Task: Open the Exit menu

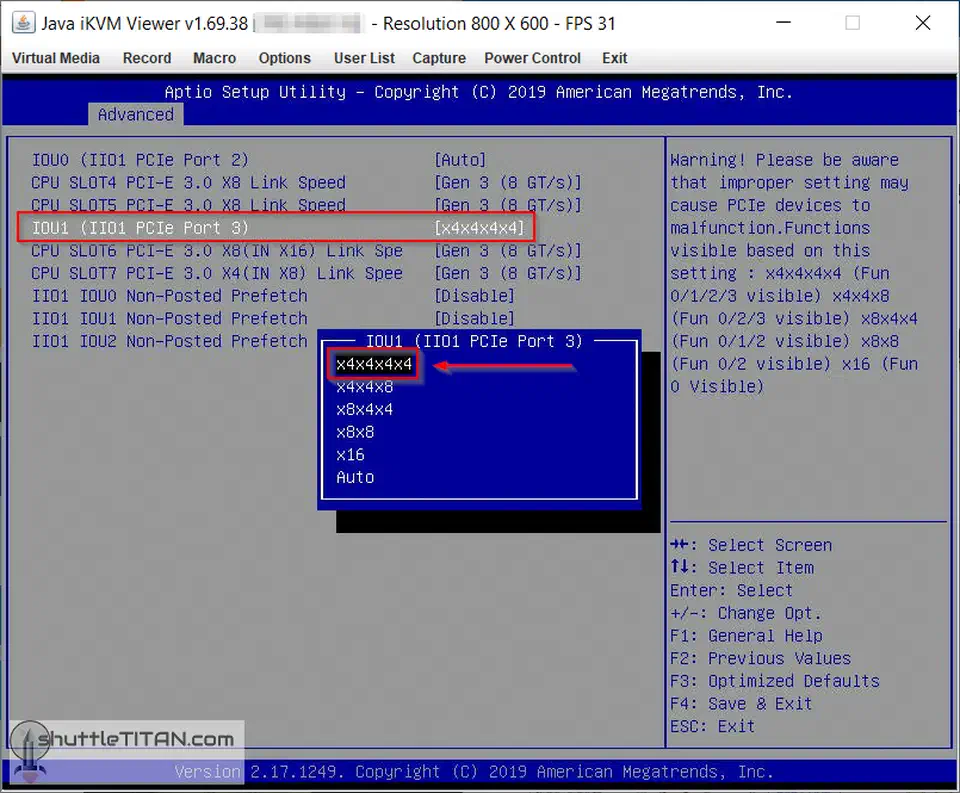Action: (x=614, y=58)
